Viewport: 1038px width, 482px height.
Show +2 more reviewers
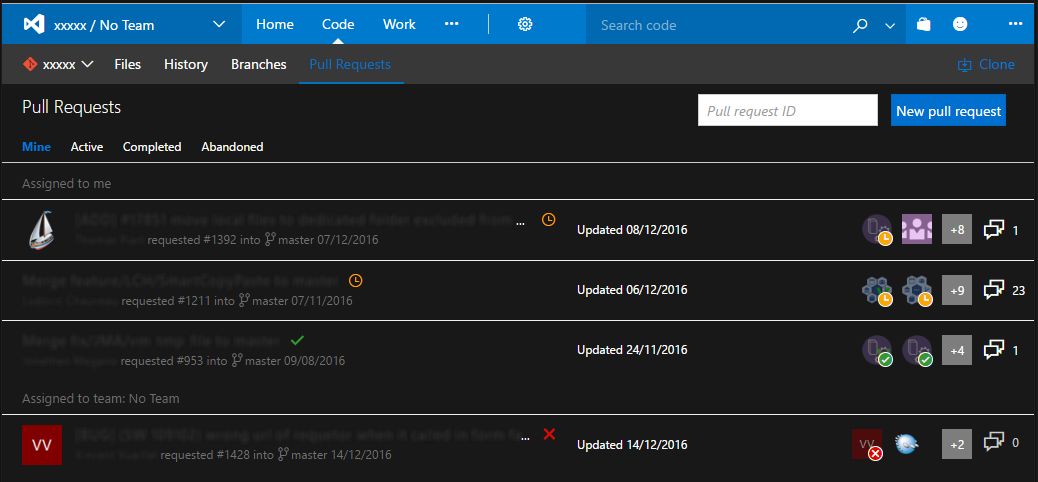click(957, 444)
